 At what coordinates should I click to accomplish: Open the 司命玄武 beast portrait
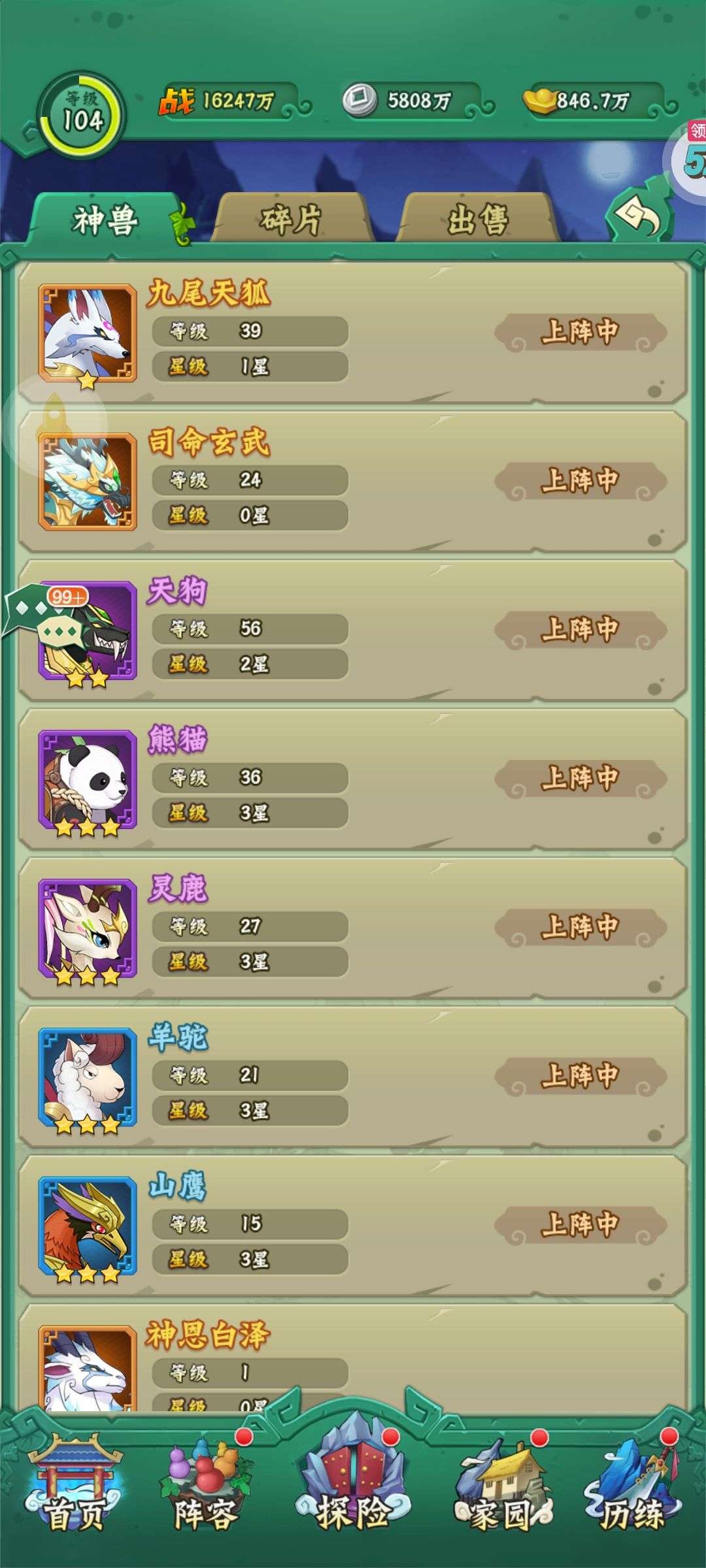tap(88, 482)
